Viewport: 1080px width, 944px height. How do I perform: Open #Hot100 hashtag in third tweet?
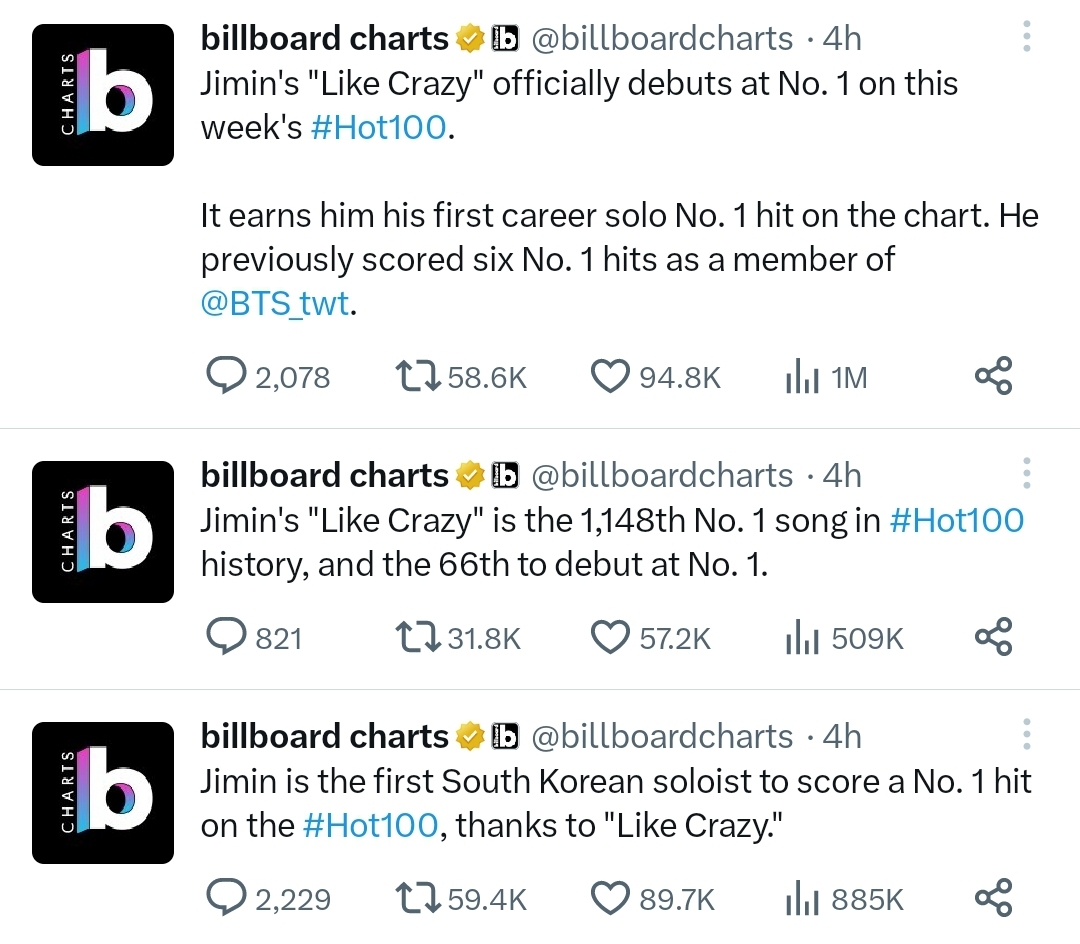(371, 826)
